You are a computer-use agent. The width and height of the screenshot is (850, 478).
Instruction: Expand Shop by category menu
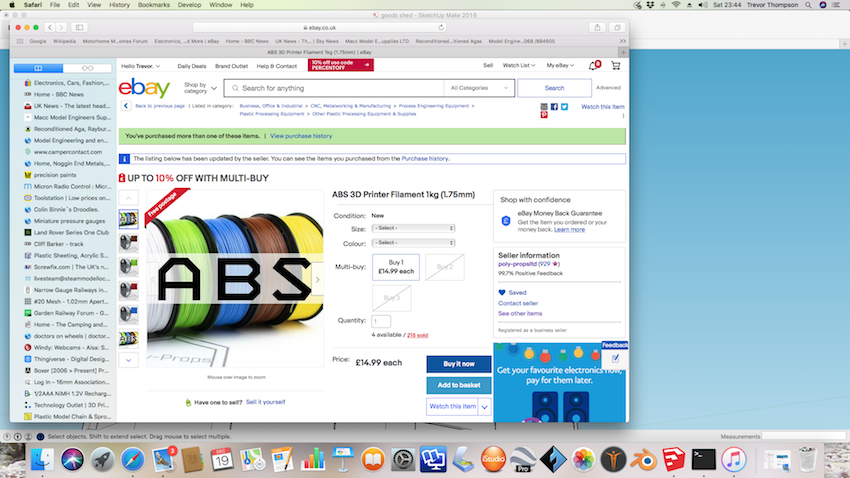click(200, 88)
